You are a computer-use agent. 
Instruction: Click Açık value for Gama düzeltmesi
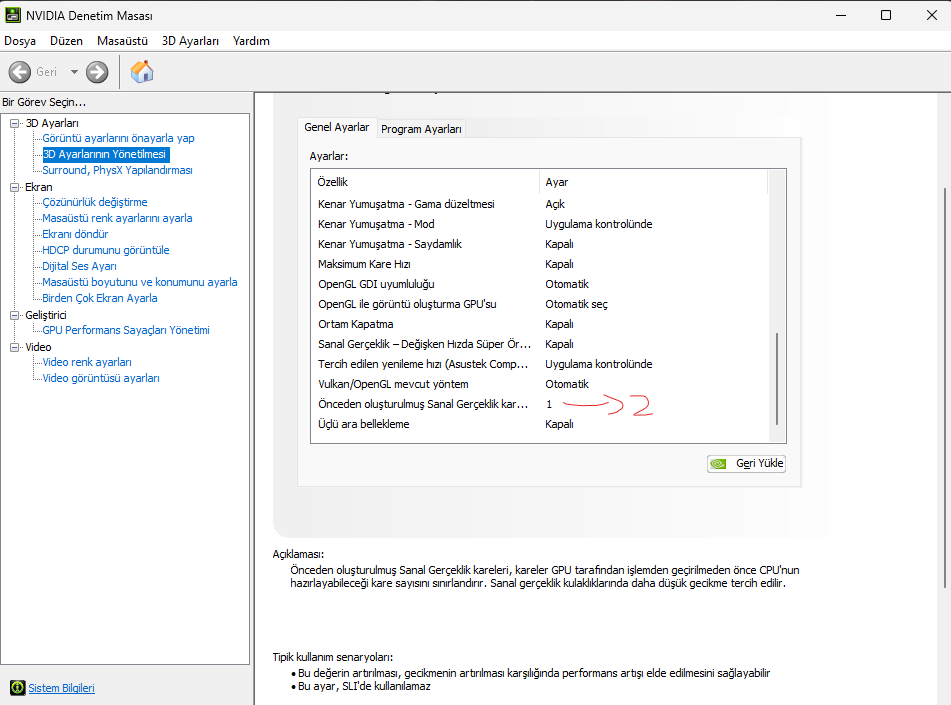pyautogui.click(x=555, y=204)
